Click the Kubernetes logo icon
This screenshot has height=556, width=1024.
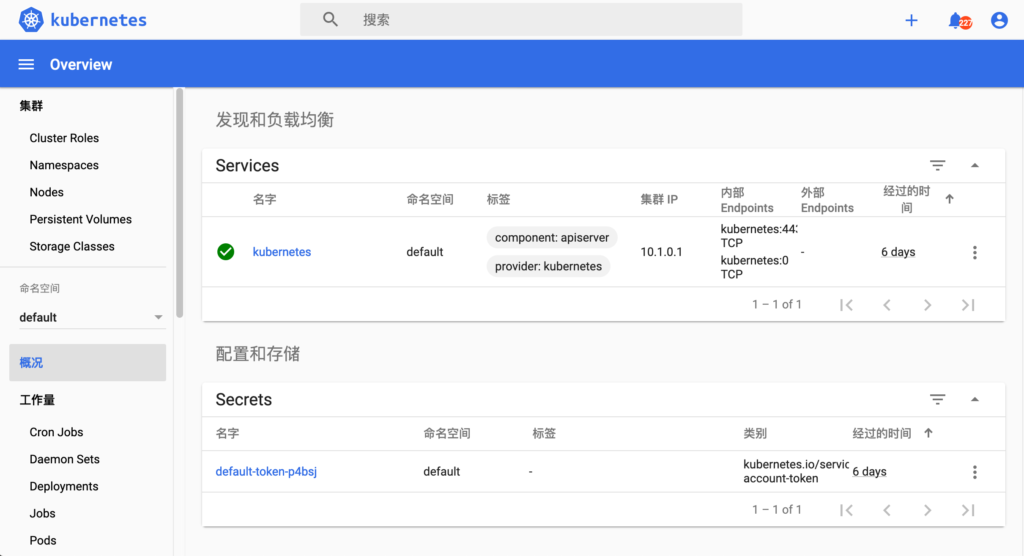(31, 20)
